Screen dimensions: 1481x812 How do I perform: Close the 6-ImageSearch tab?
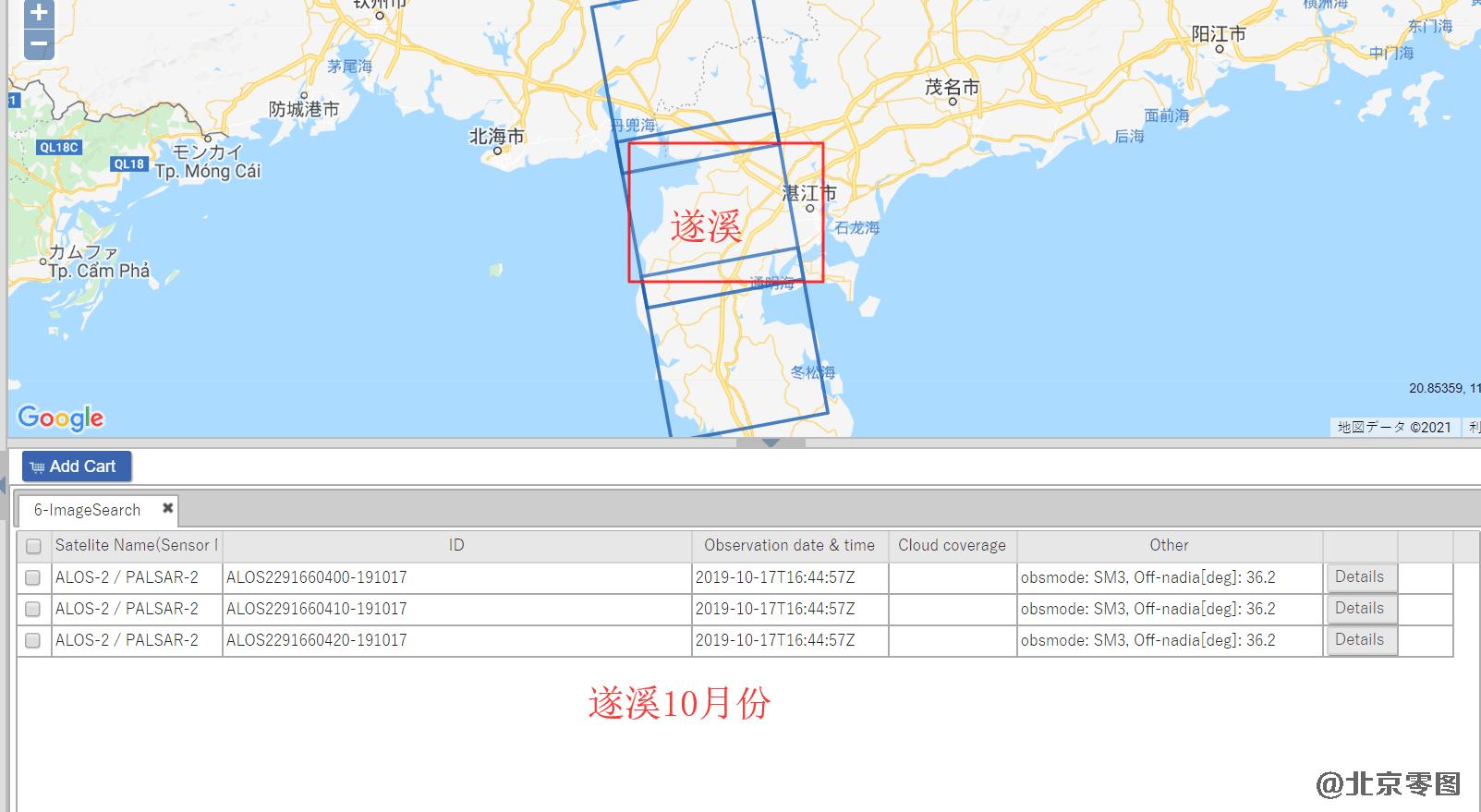tap(167, 508)
